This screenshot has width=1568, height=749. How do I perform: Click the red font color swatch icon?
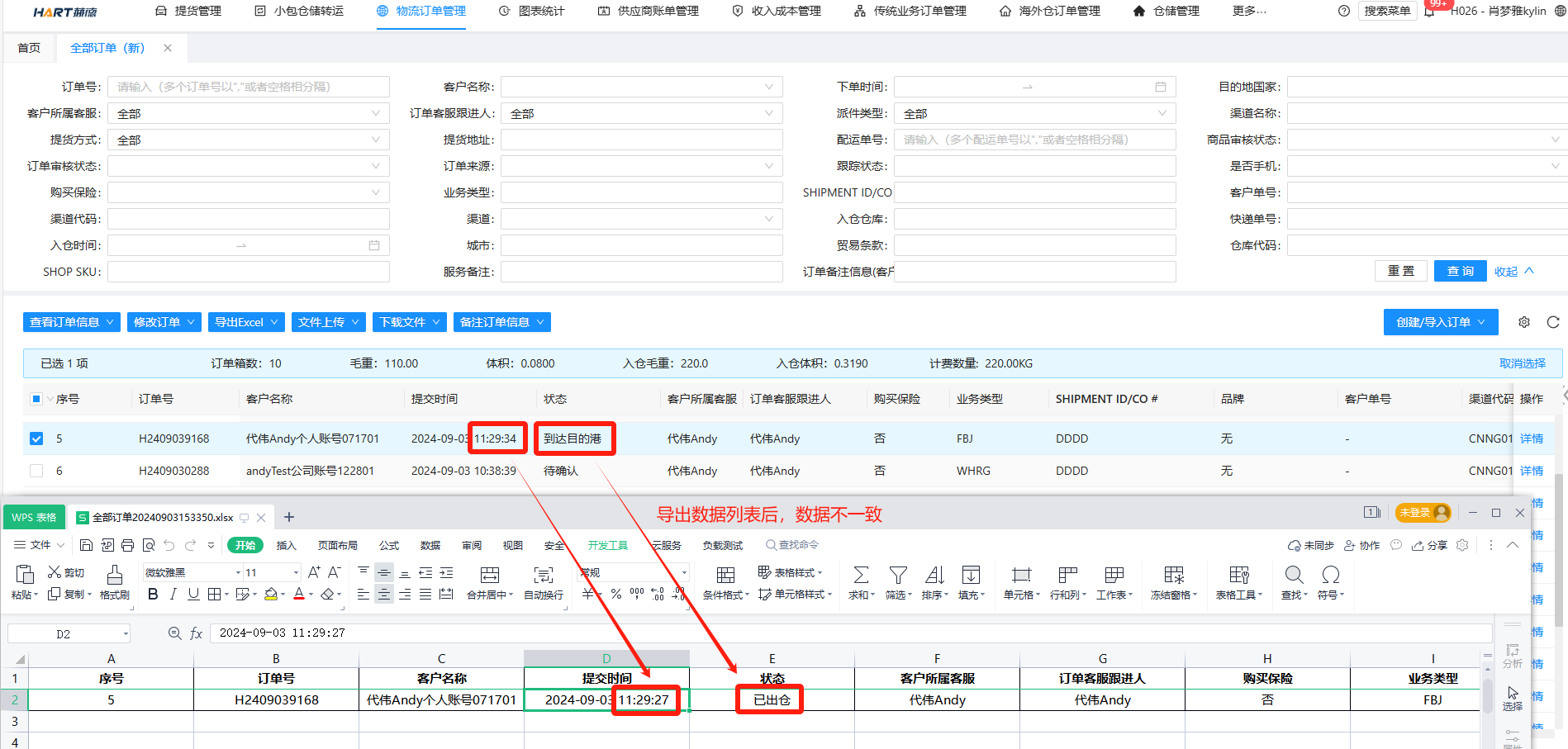pyautogui.click(x=298, y=595)
